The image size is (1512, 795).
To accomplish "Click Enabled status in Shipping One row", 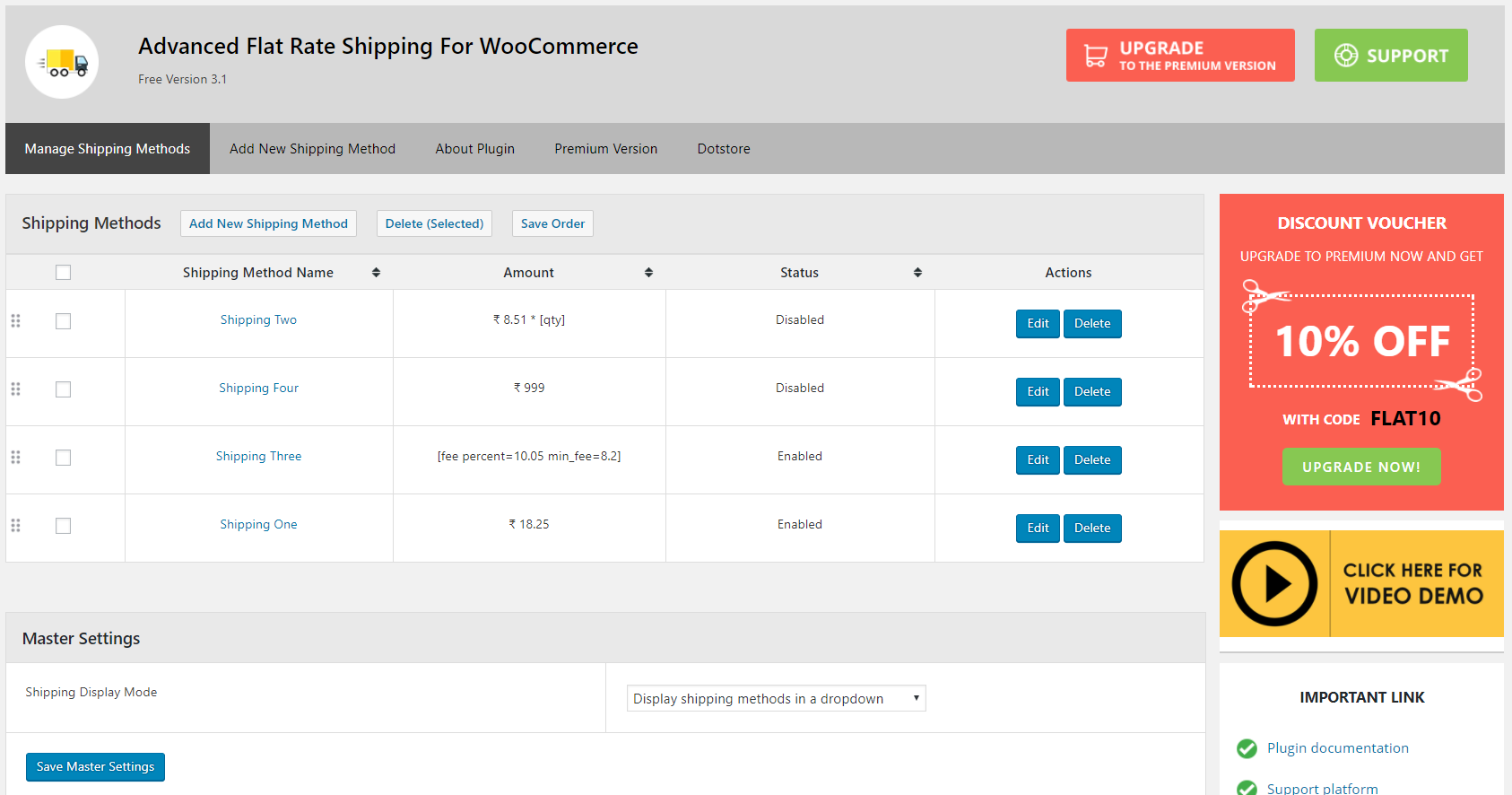I will click(x=800, y=524).
